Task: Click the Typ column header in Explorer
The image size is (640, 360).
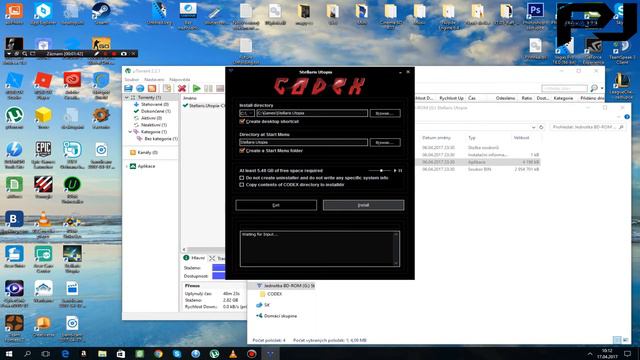Action: [x=472, y=138]
